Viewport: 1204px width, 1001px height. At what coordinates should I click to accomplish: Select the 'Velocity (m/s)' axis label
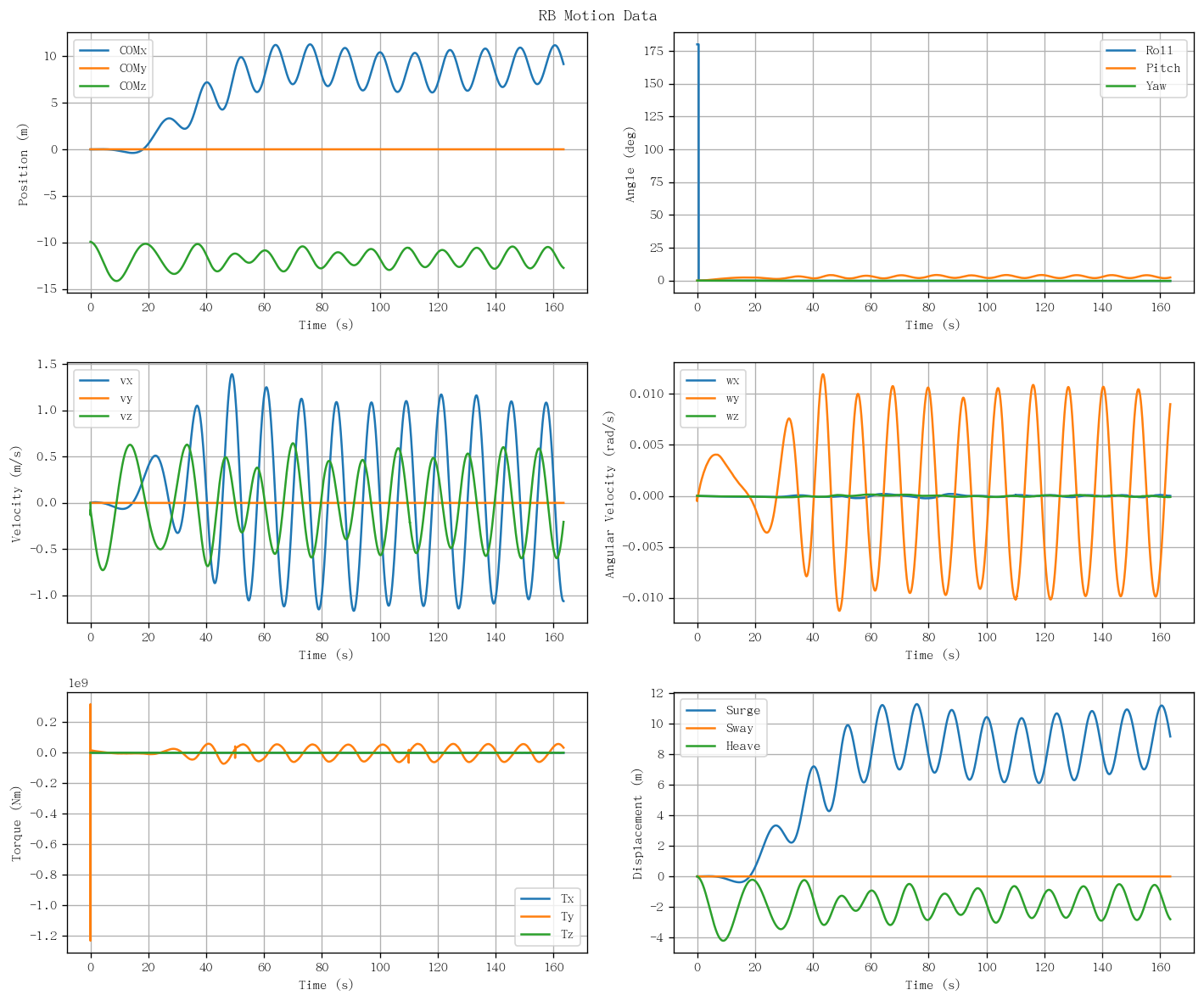coord(18,493)
